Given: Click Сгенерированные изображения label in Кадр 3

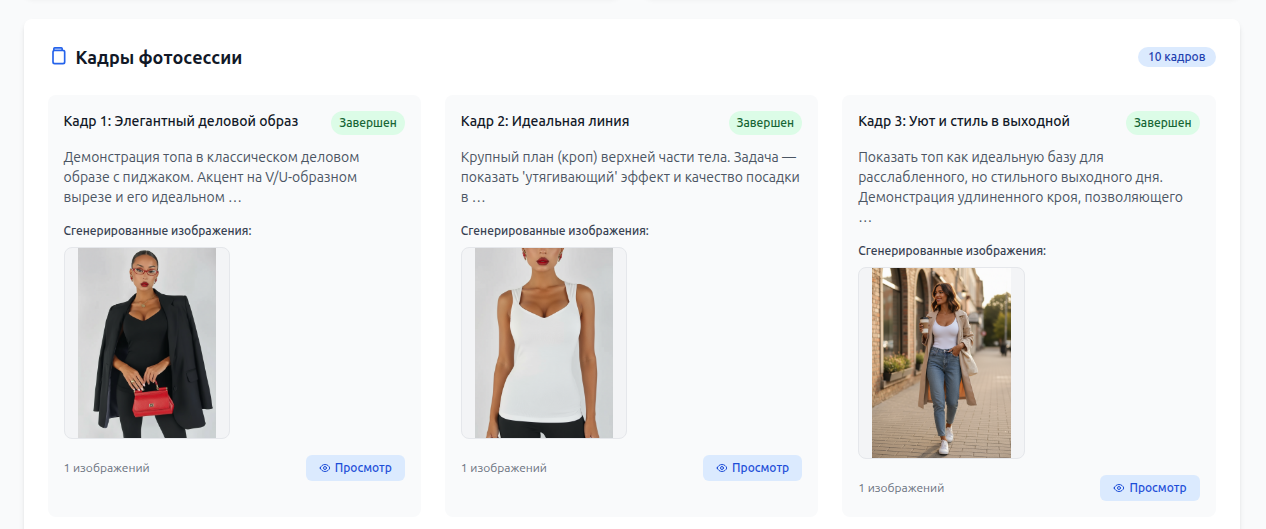Looking at the screenshot, I should [952, 251].
